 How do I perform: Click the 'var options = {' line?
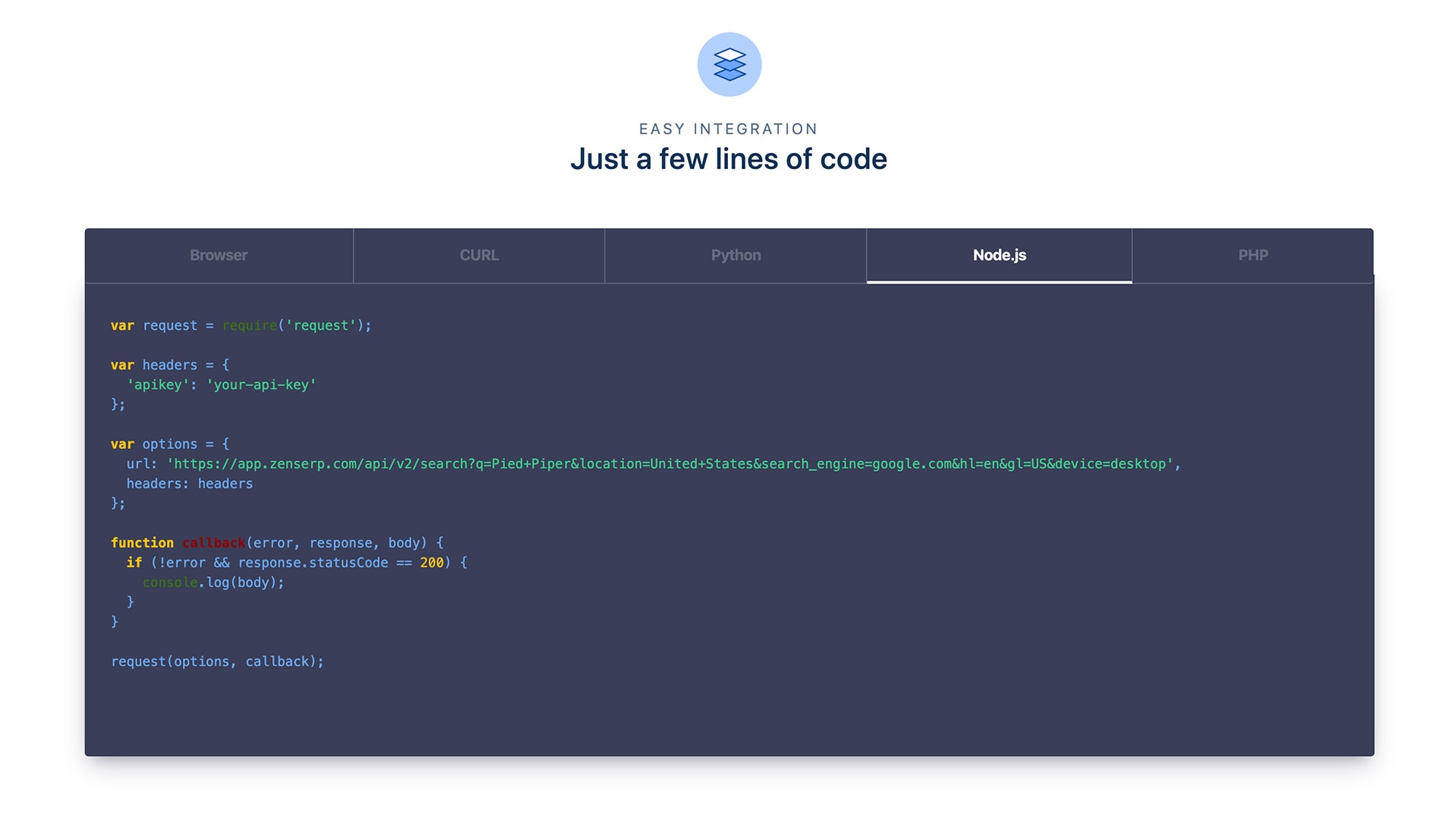tap(170, 444)
